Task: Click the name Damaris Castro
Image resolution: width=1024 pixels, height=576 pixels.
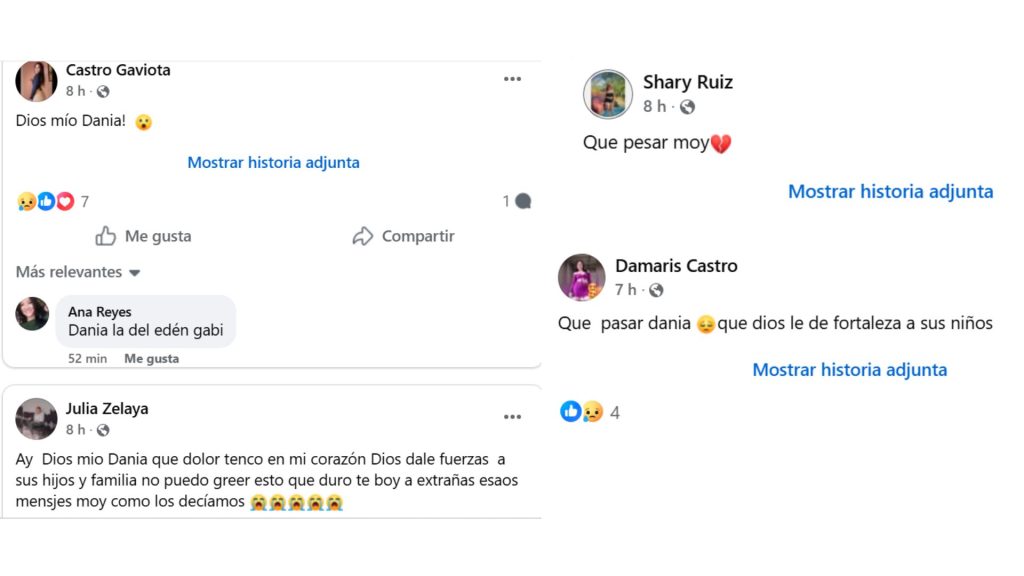Action: click(676, 265)
